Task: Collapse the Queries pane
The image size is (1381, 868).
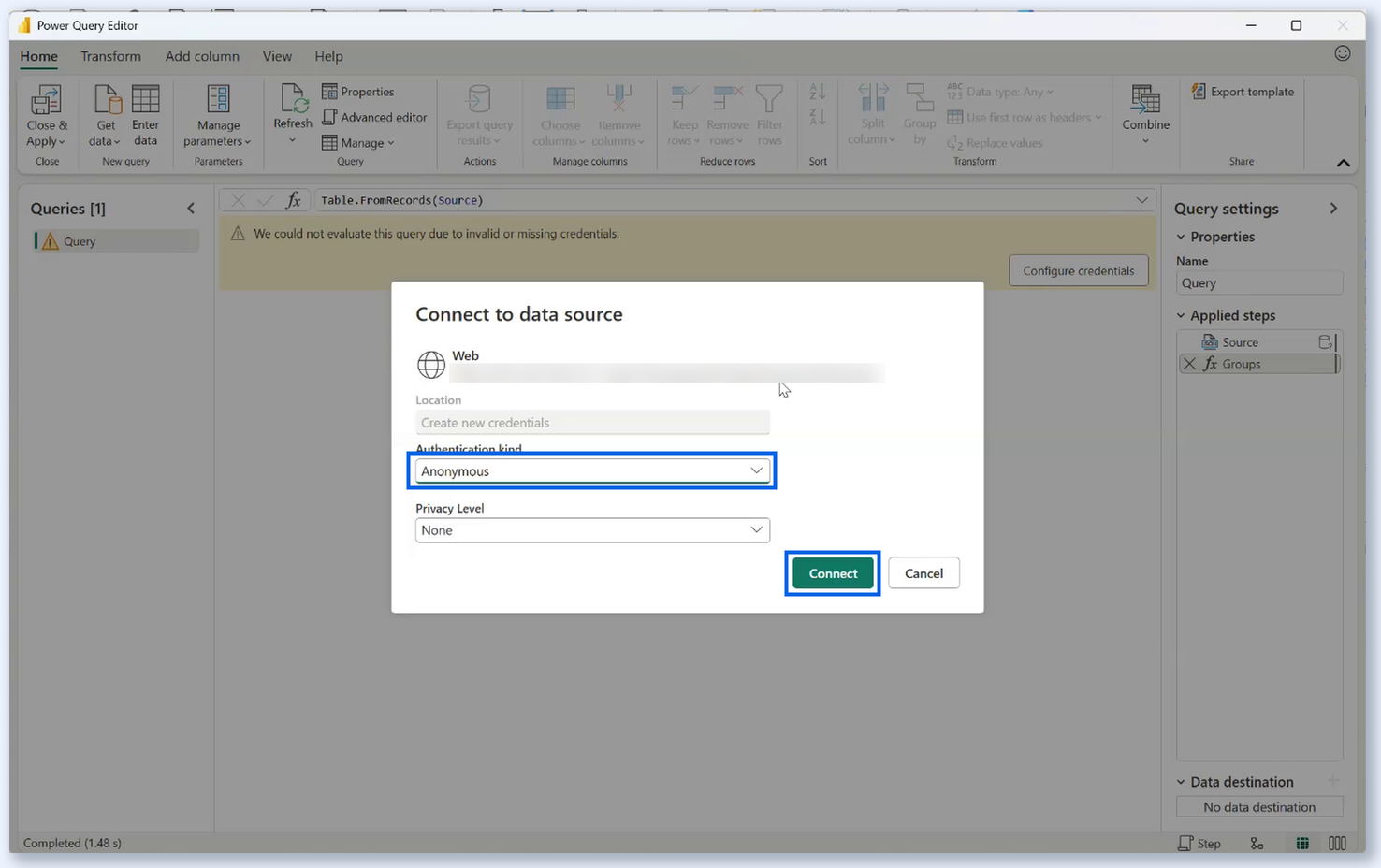Action: point(191,209)
